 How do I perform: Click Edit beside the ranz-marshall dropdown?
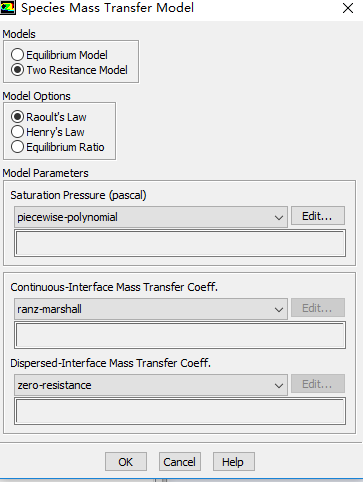[x=318, y=308]
